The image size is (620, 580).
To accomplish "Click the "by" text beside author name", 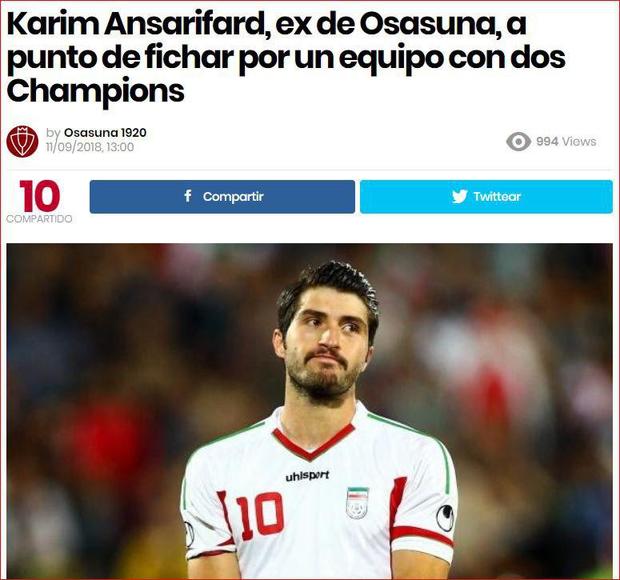I will pyautogui.click(x=53, y=133).
